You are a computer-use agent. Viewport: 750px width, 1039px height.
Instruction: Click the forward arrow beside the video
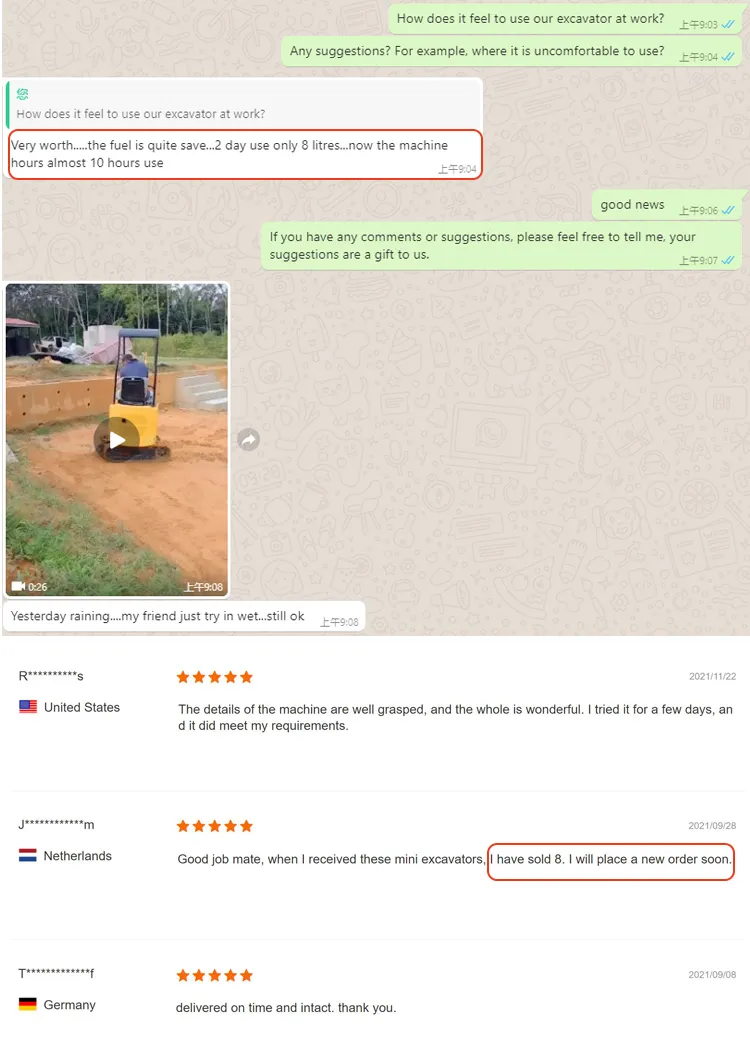pyautogui.click(x=248, y=439)
